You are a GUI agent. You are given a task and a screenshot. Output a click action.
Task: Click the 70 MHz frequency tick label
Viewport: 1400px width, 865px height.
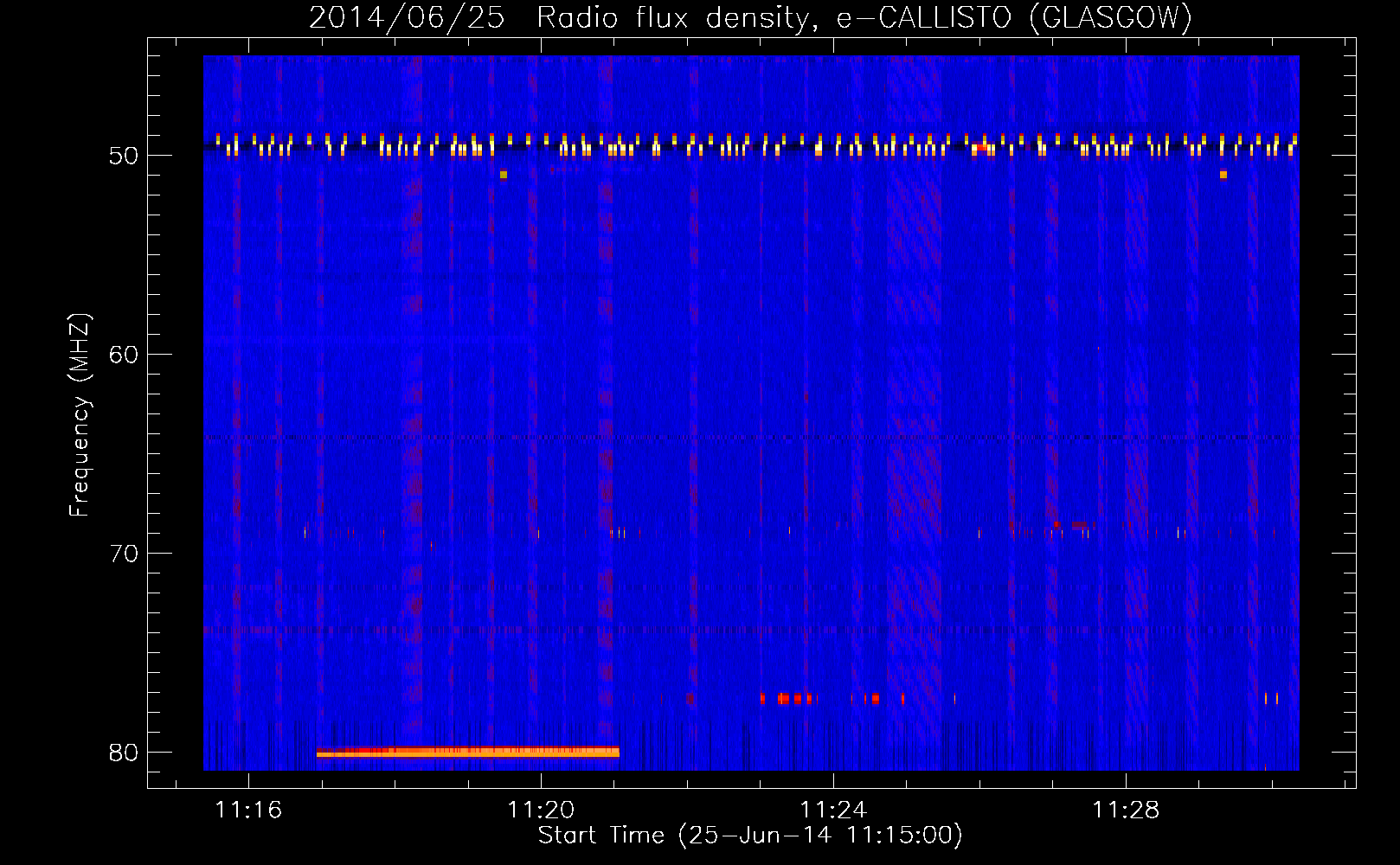[x=124, y=554]
